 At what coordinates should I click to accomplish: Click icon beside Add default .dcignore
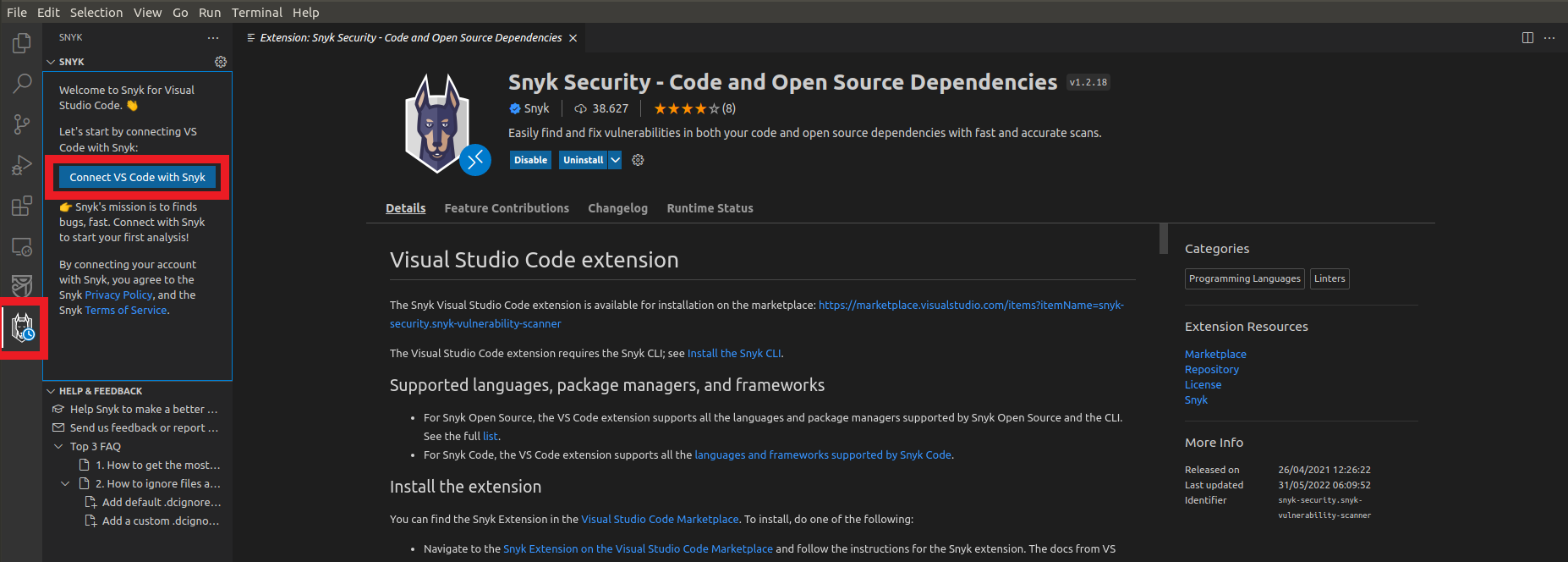click(90, 502)
